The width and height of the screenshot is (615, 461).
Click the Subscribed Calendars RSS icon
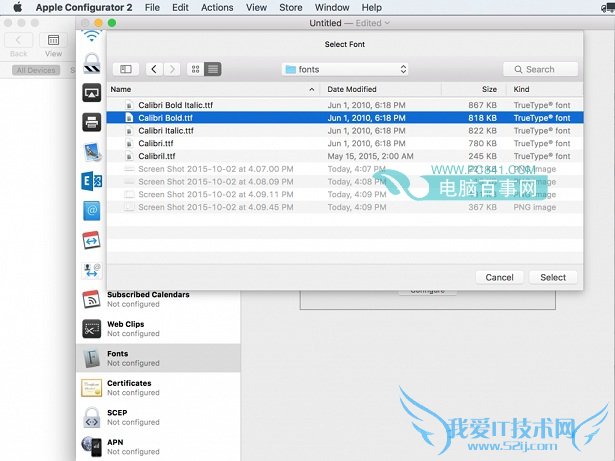92,299
